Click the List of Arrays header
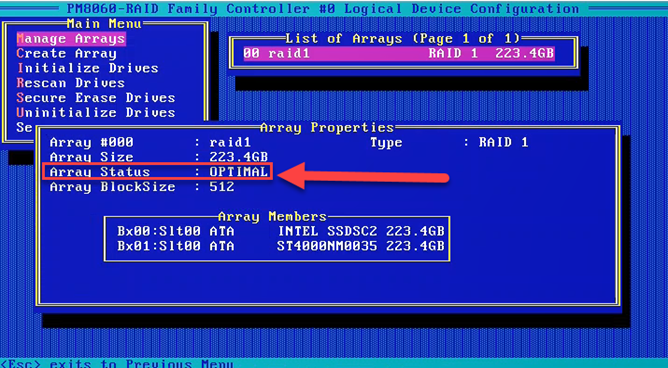668x368 pixels. 403,39
